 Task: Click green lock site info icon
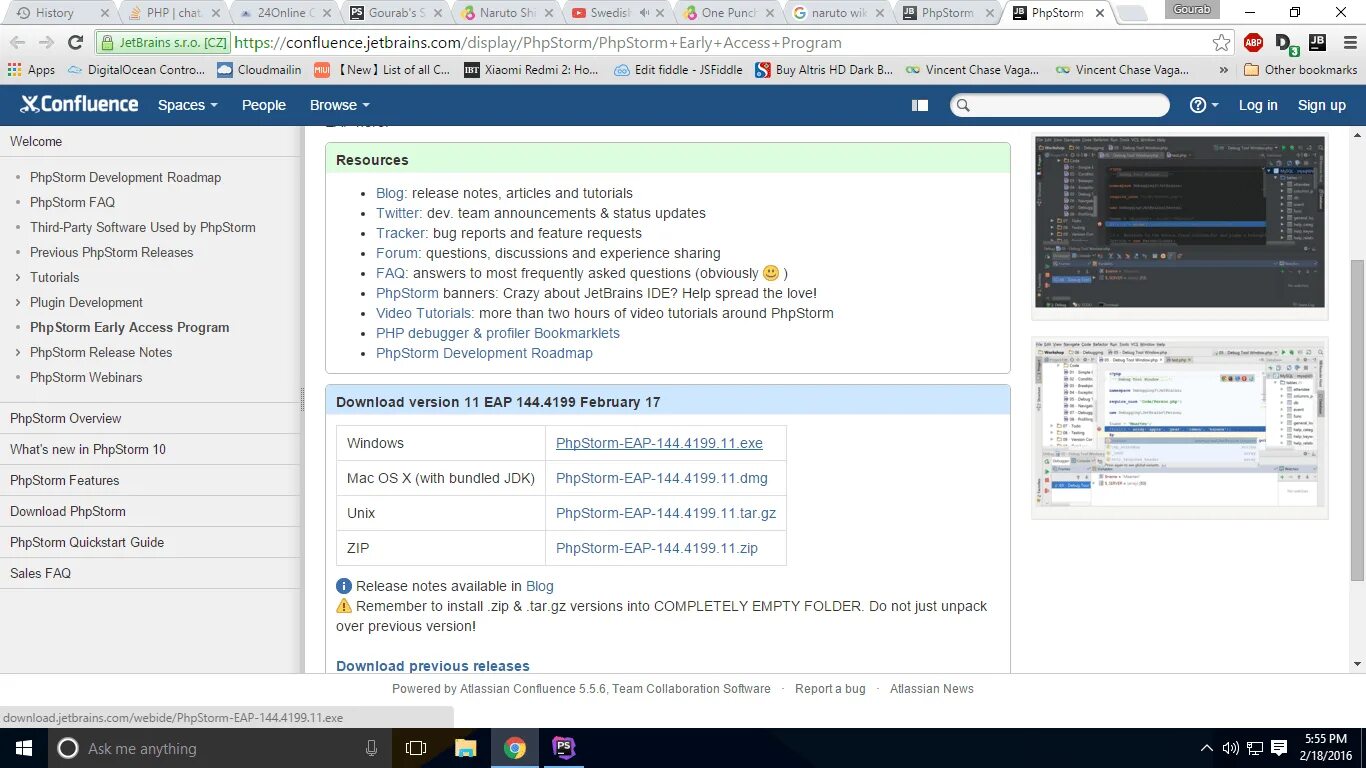pos(108,43)
